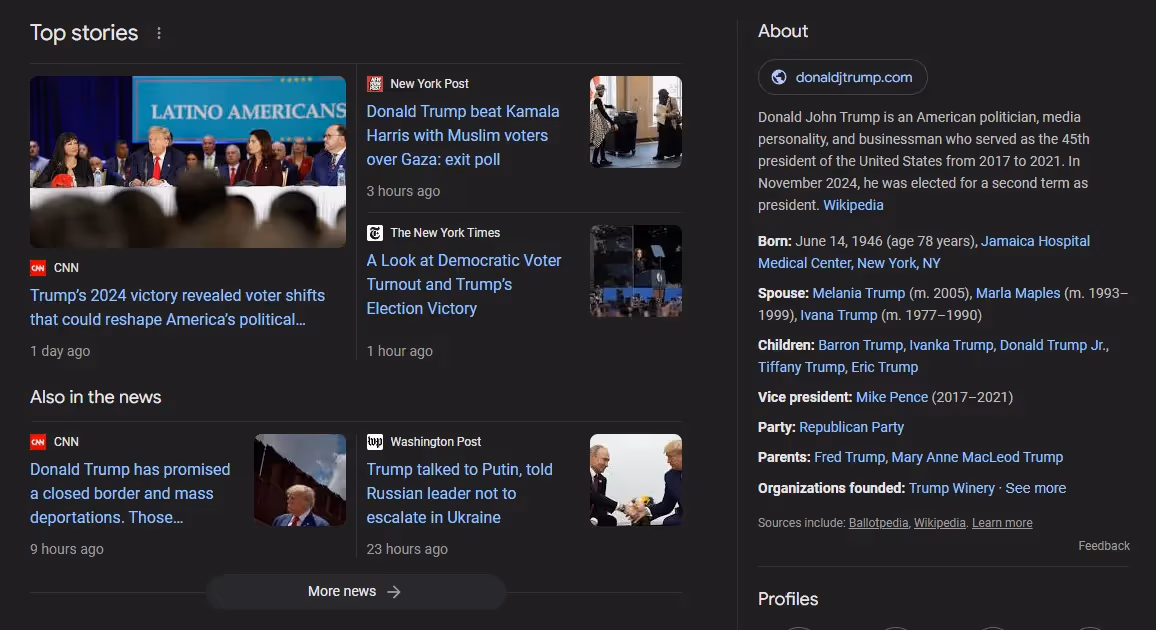Click the '23 hours ago' timestamp
The height and width of the screenshot is (630, 1156).
coord(407,550)
